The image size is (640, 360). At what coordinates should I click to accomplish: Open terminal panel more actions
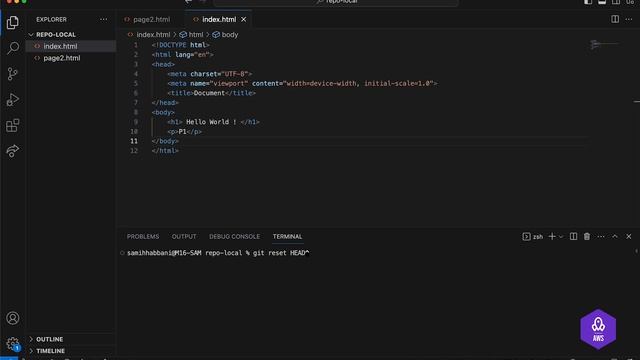click(x=601, y=236)
